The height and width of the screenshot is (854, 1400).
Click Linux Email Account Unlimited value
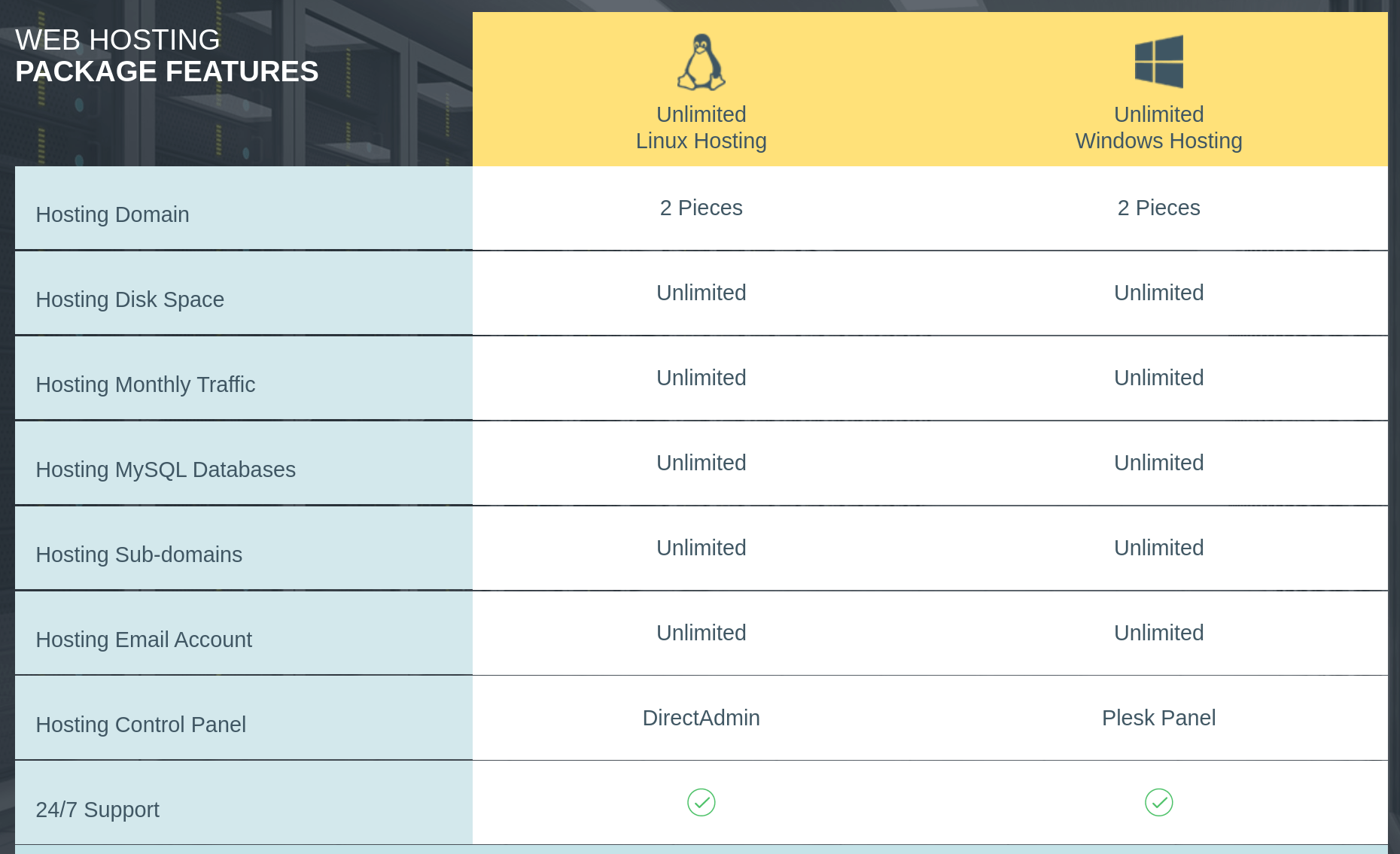(x=701, y=633)
